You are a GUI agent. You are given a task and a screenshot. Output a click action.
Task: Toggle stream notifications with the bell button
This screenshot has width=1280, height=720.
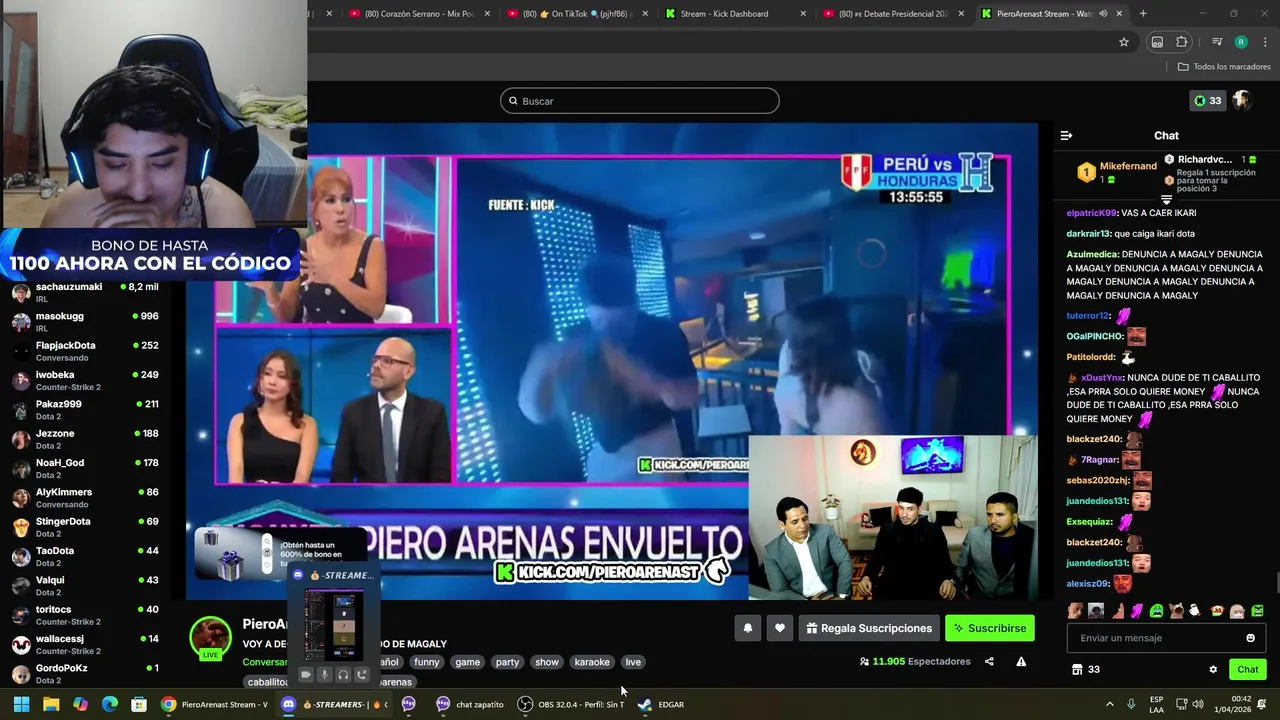point(748,628)
